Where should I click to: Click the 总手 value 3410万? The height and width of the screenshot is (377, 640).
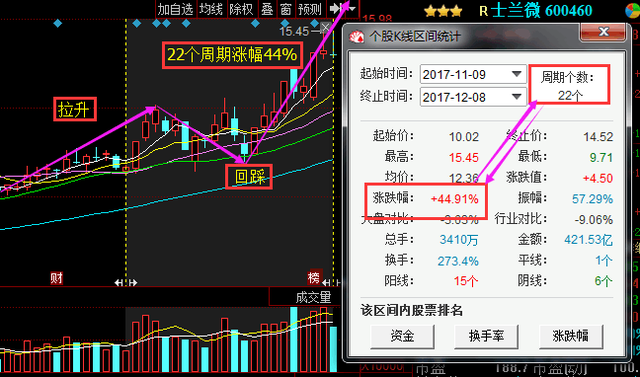click(x=459, y=240)
